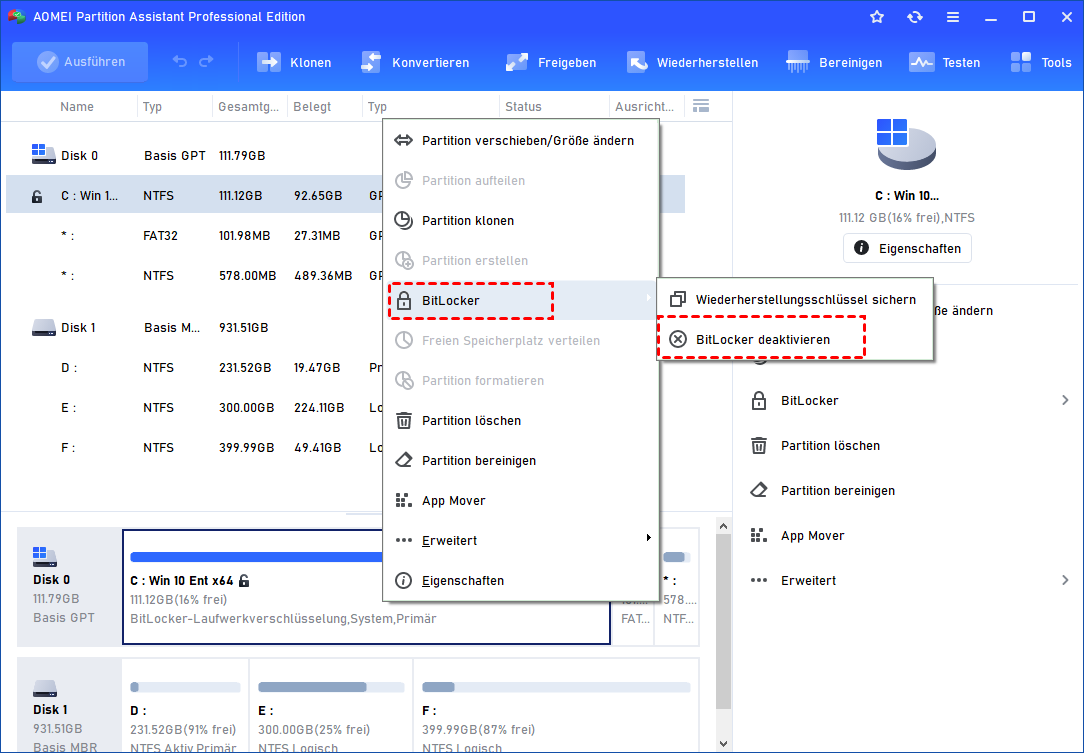Click the BitLocker lock icon in right panel

(758, 400)
